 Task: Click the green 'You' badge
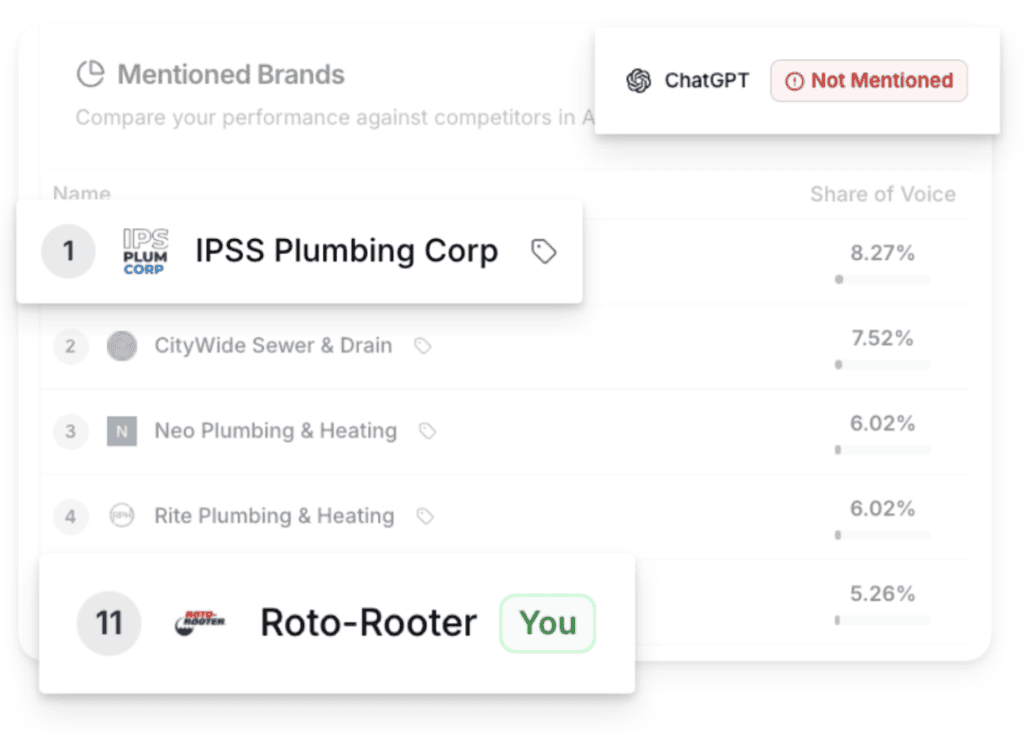pos(547,623)
